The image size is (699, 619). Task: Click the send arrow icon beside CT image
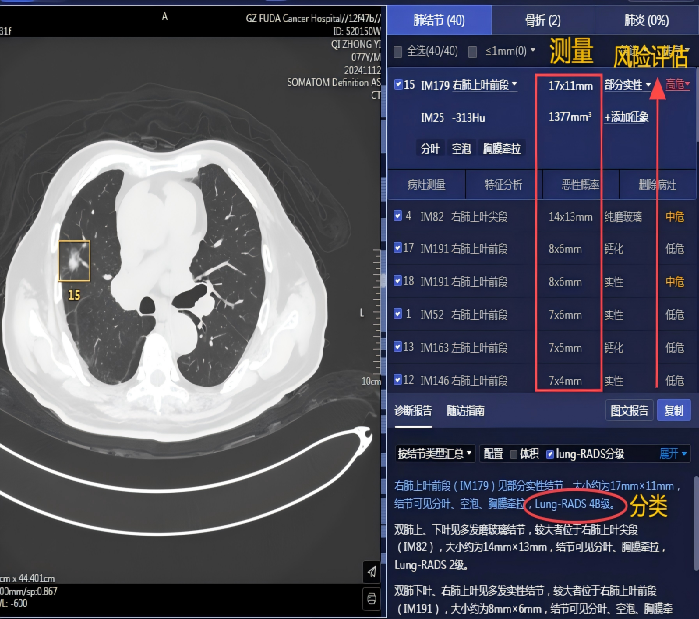point(370,570)
